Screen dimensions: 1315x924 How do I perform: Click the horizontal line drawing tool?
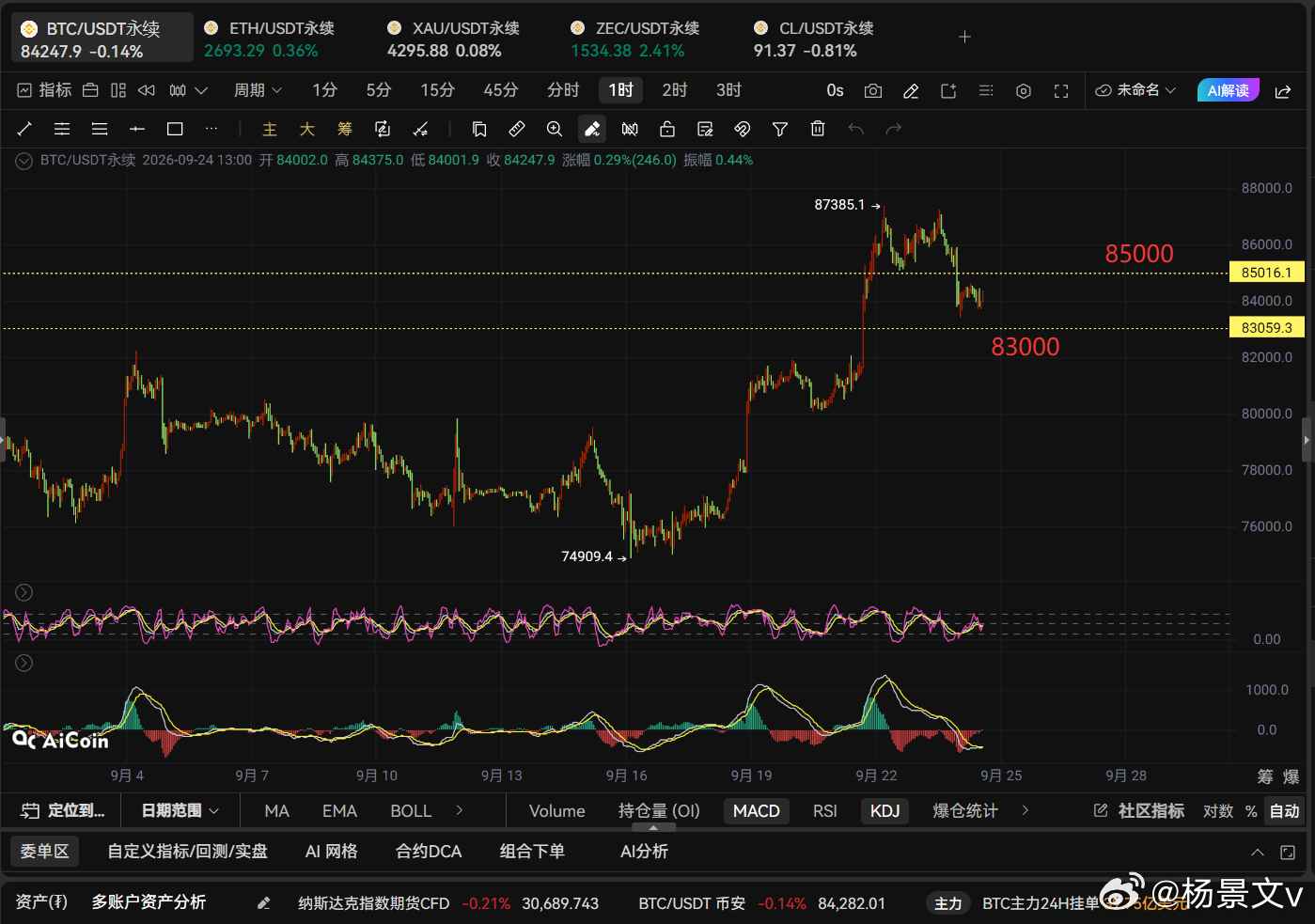click(x=137, y=129)
